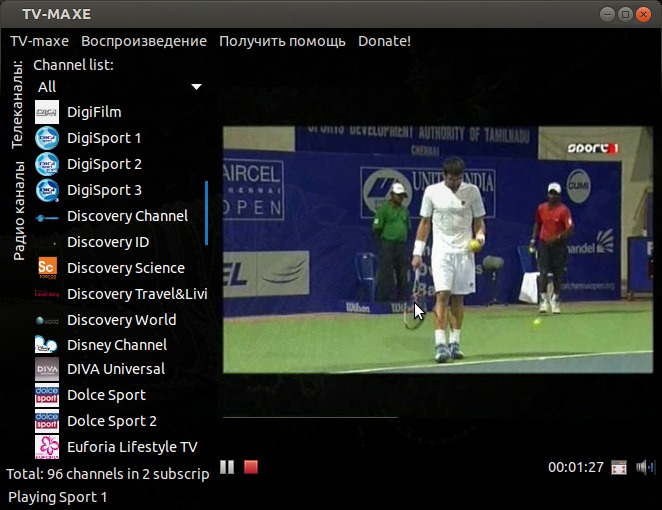This screenshot has width=662, height=510.
Task: Switch to the Радио каналы tab
Action: [x=19, y=211]
